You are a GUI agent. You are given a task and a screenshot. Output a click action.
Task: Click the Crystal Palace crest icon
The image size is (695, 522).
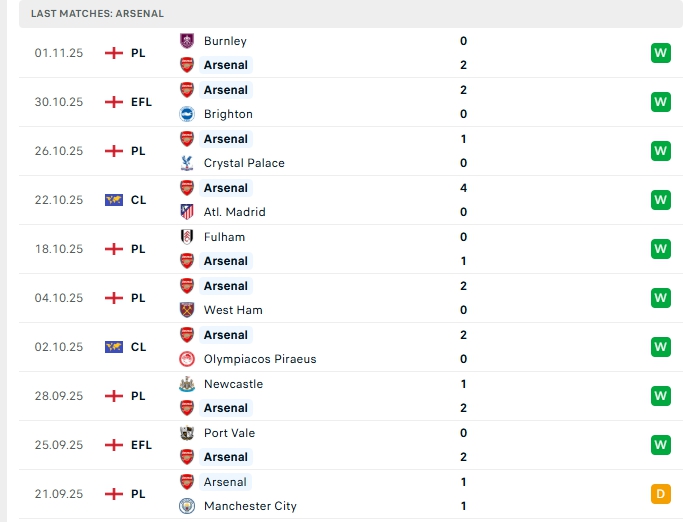tap(186, 163)
